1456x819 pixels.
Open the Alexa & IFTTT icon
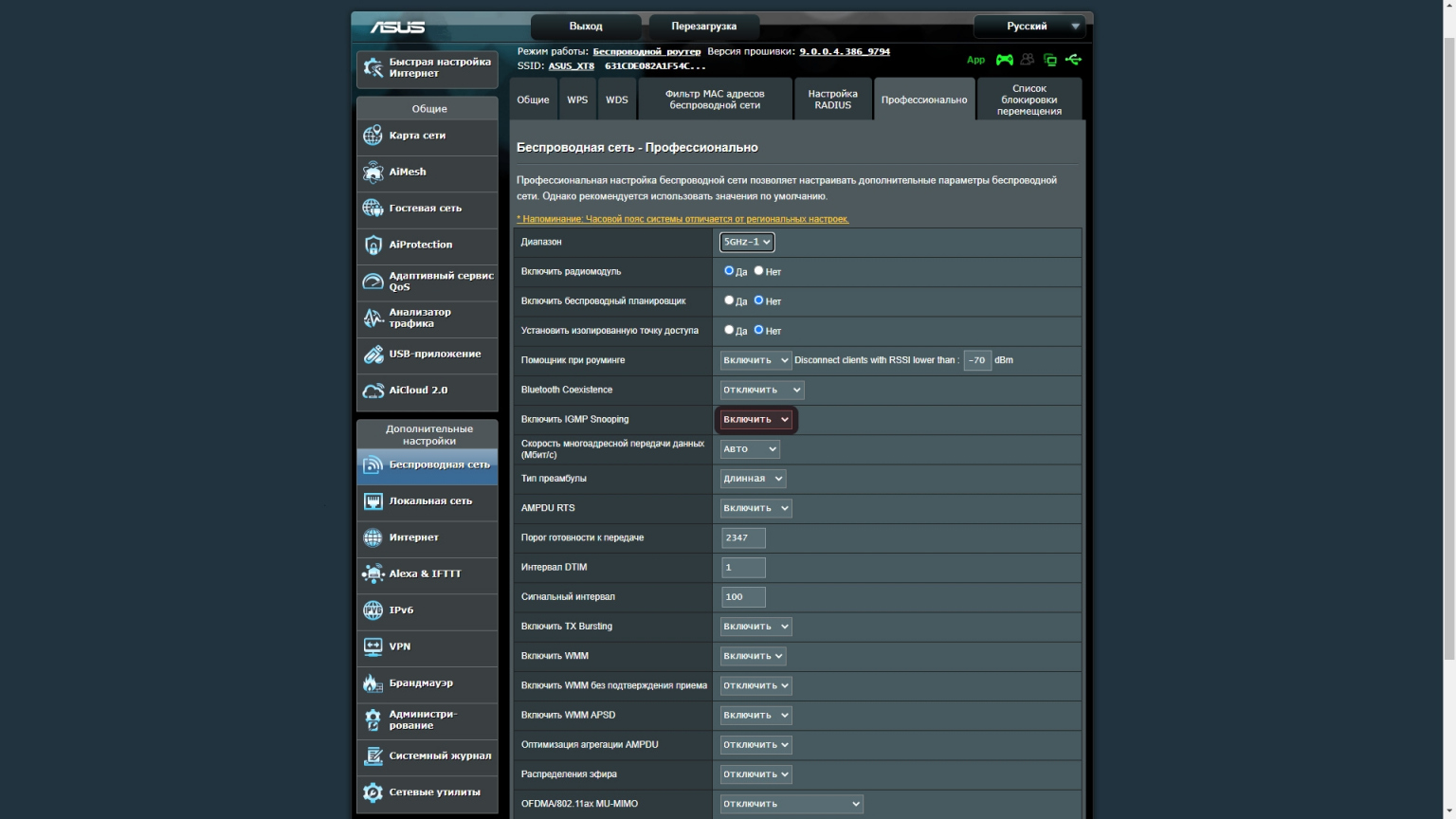click(x=373, y=573)
